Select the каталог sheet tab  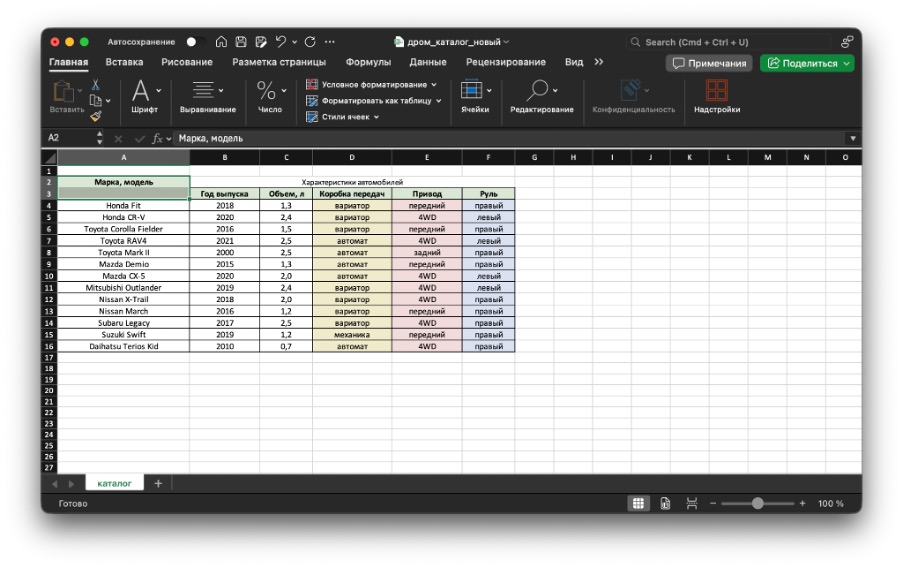coord(114,483)
